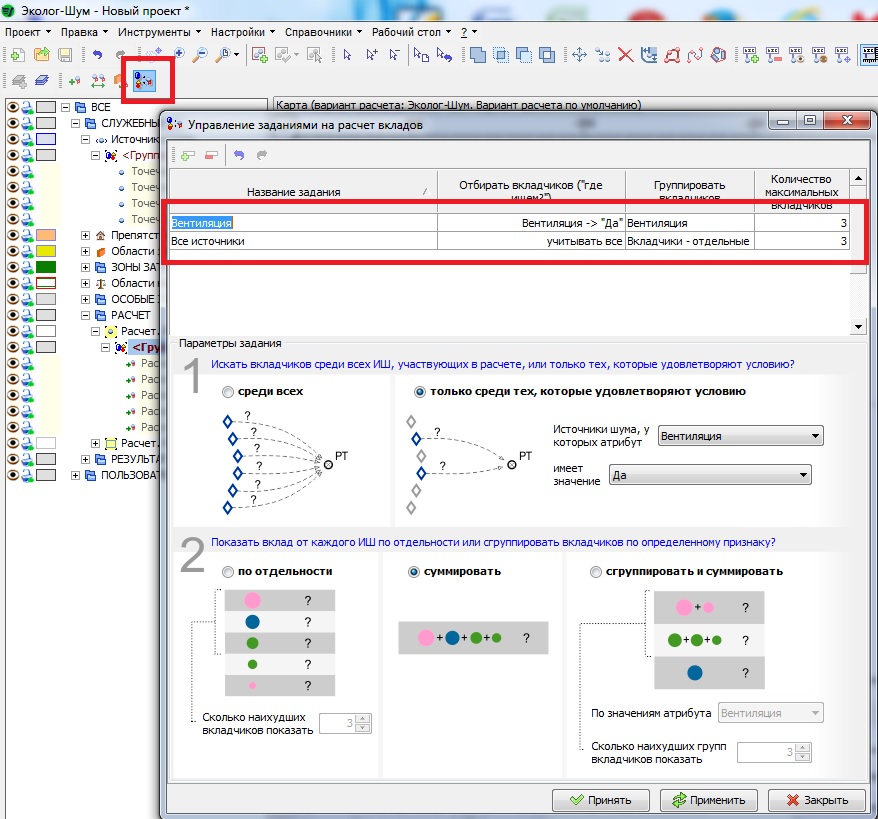The height and width of the screenshot is (819, 878).
Task: Click the undo arrow in dialog toolbar
Action: (239, 155)
